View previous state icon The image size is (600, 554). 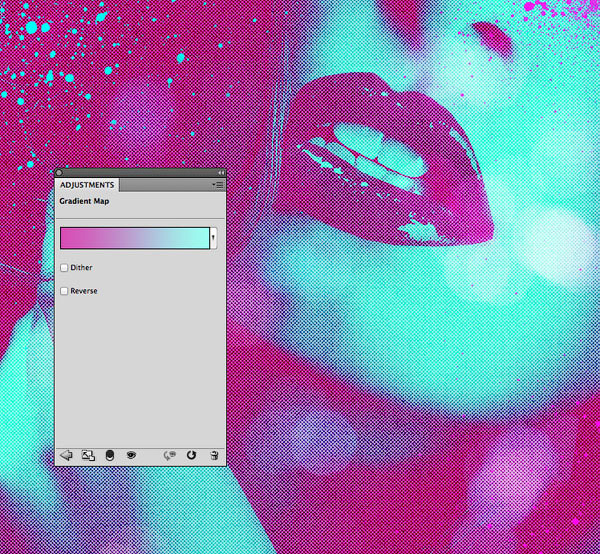coord(170,455)
